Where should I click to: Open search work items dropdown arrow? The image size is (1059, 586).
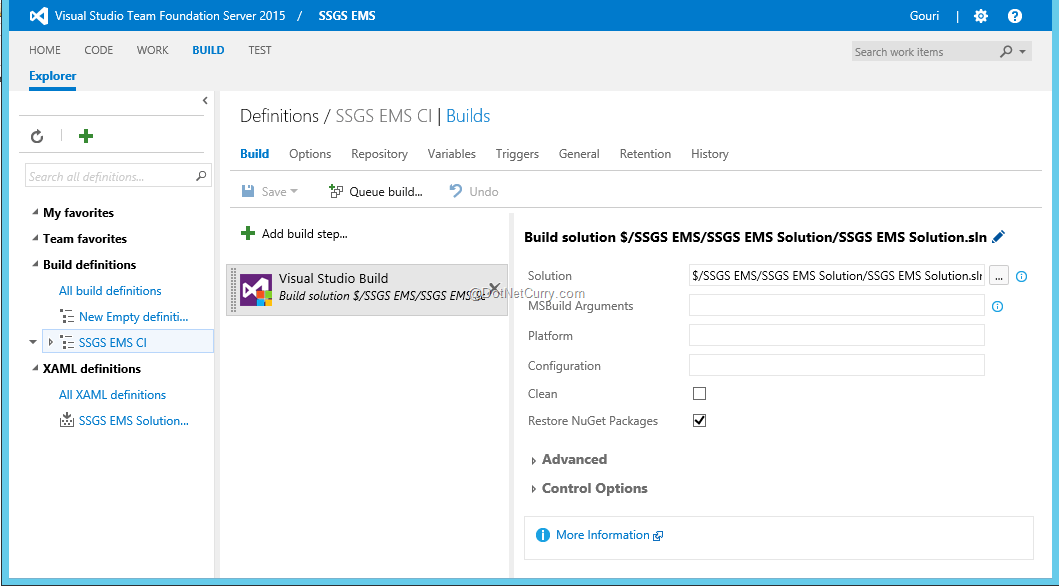pyautogui.click(x=1022, y=51)
